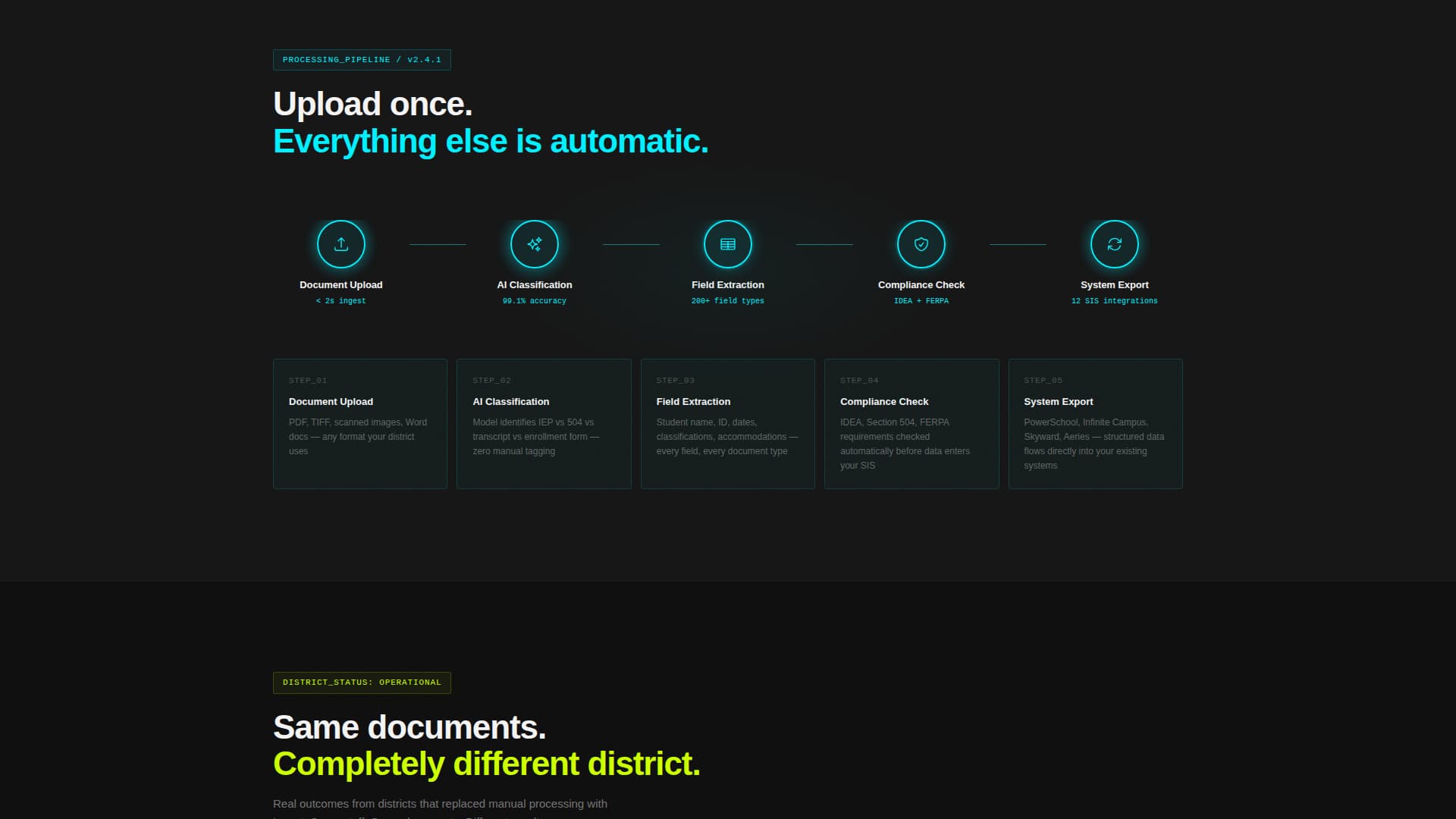Click the "IDEA, Section 504, FERPA" description
The width and height of the screenshot is (1456, 819).
point(905,444)
